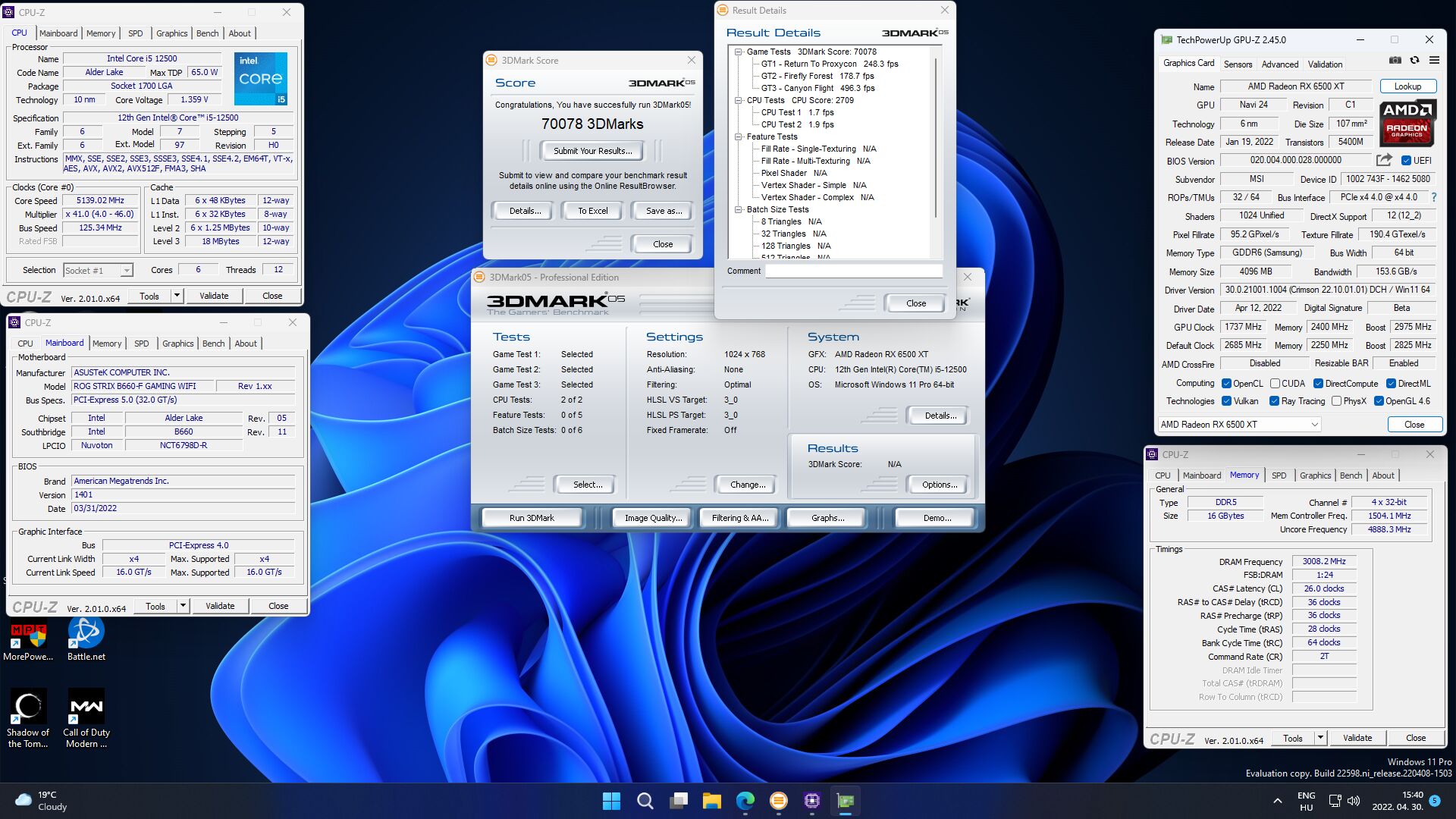
Task: Collapse Game Tests tree node
Action: click(738, 52)
